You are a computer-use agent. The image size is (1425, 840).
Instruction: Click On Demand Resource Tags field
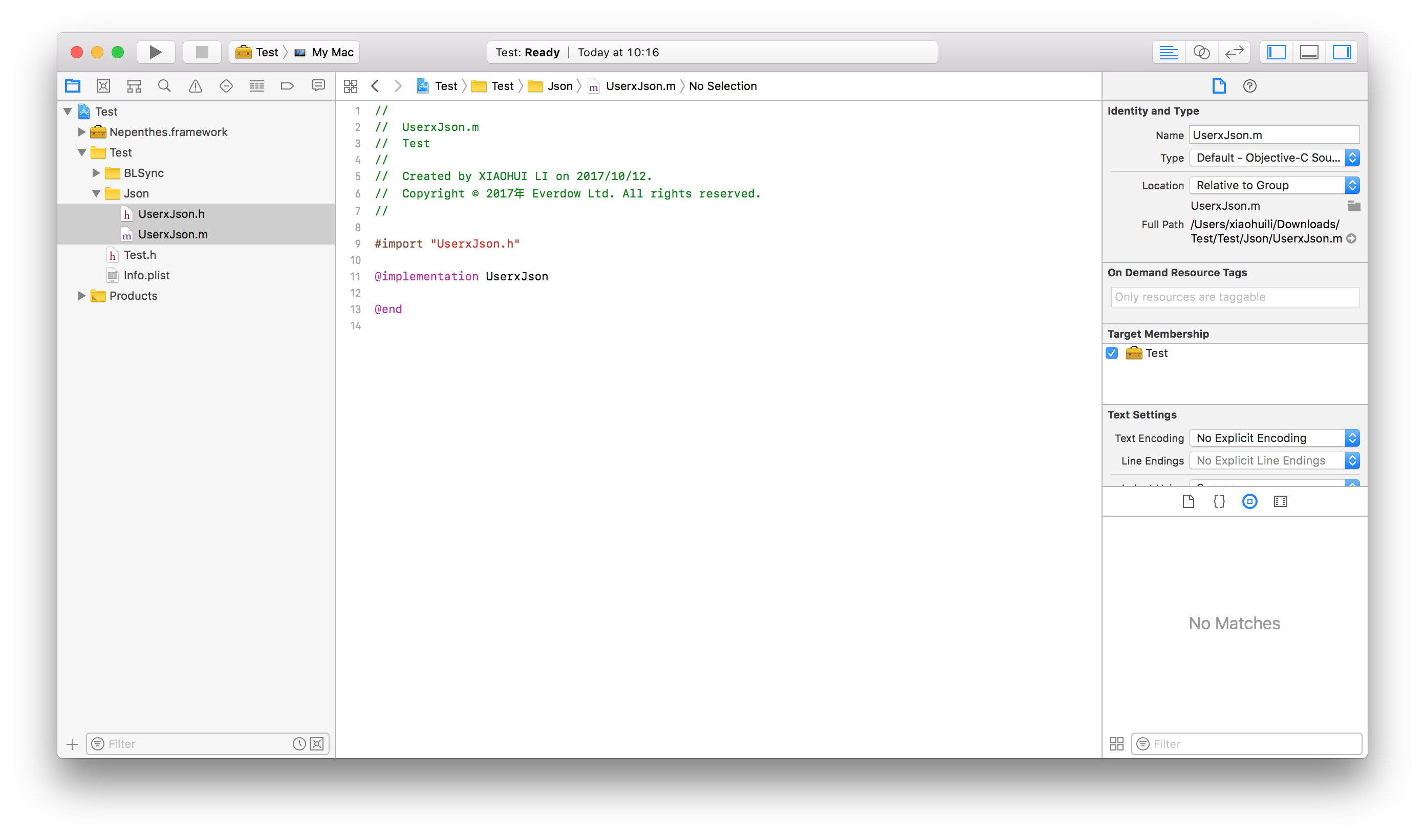click(1235, 297)
